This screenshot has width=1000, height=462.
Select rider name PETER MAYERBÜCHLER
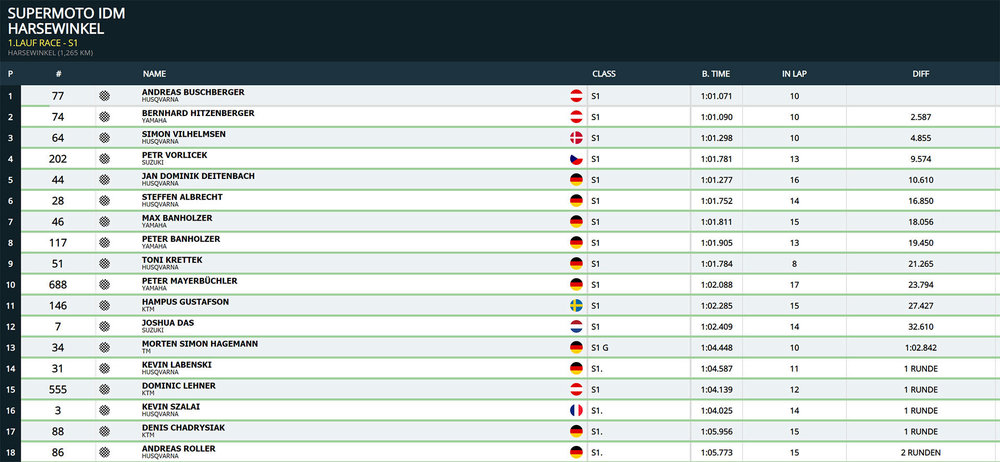tap(189, 281)
